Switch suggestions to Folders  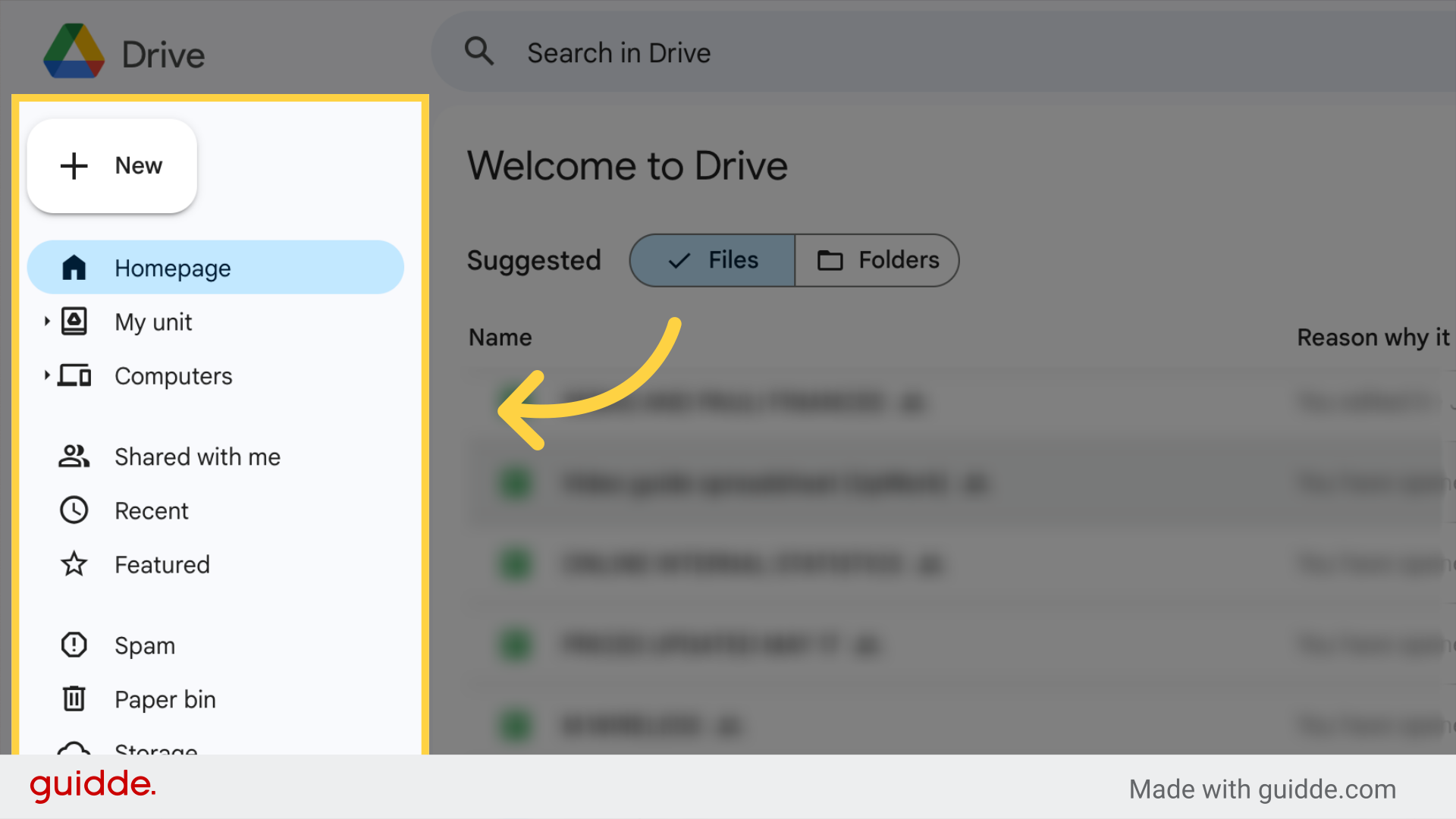click(877, 260)
